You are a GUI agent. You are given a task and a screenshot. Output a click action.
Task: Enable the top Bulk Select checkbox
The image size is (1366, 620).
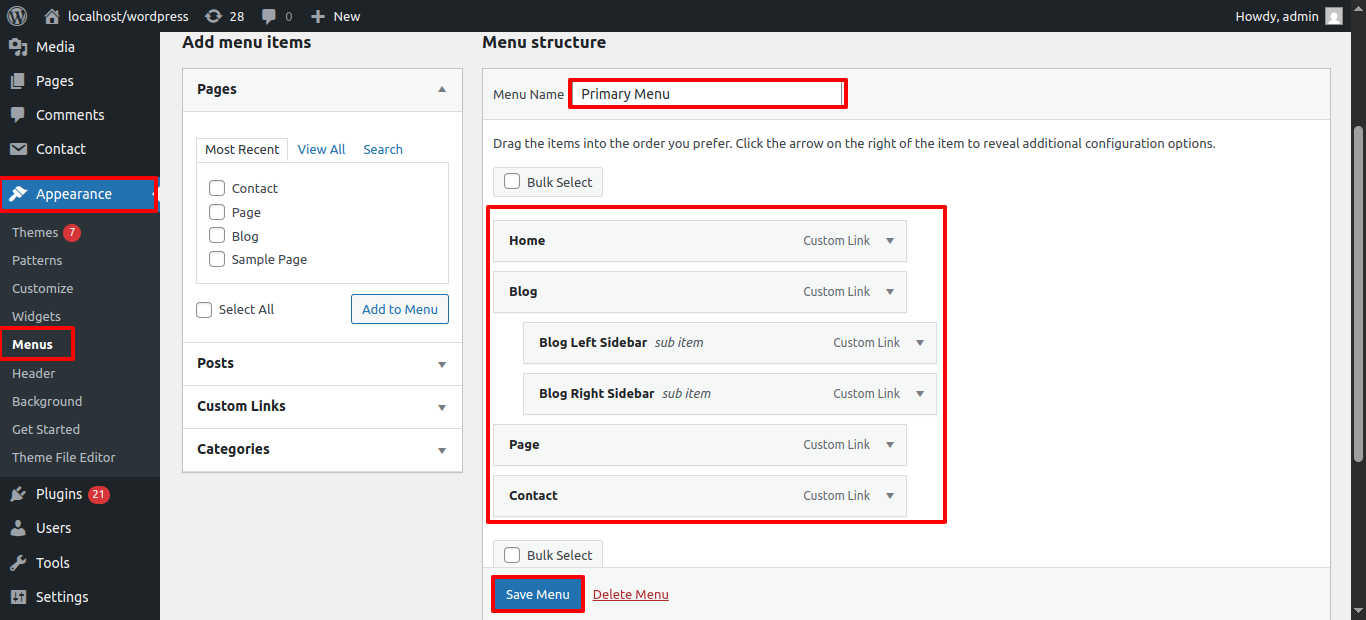pyautogui.click(x=512, y=182)
